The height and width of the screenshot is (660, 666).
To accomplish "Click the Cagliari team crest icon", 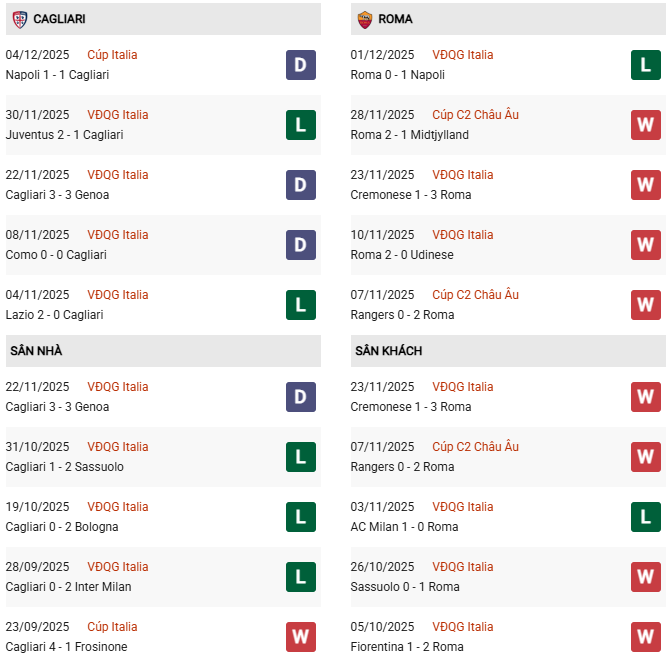I will click(x=19, y=19).
